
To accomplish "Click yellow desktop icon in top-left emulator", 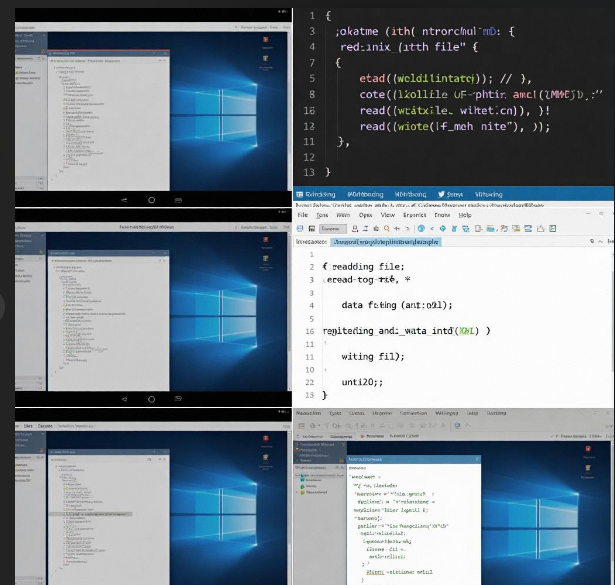I will (266, 58).
